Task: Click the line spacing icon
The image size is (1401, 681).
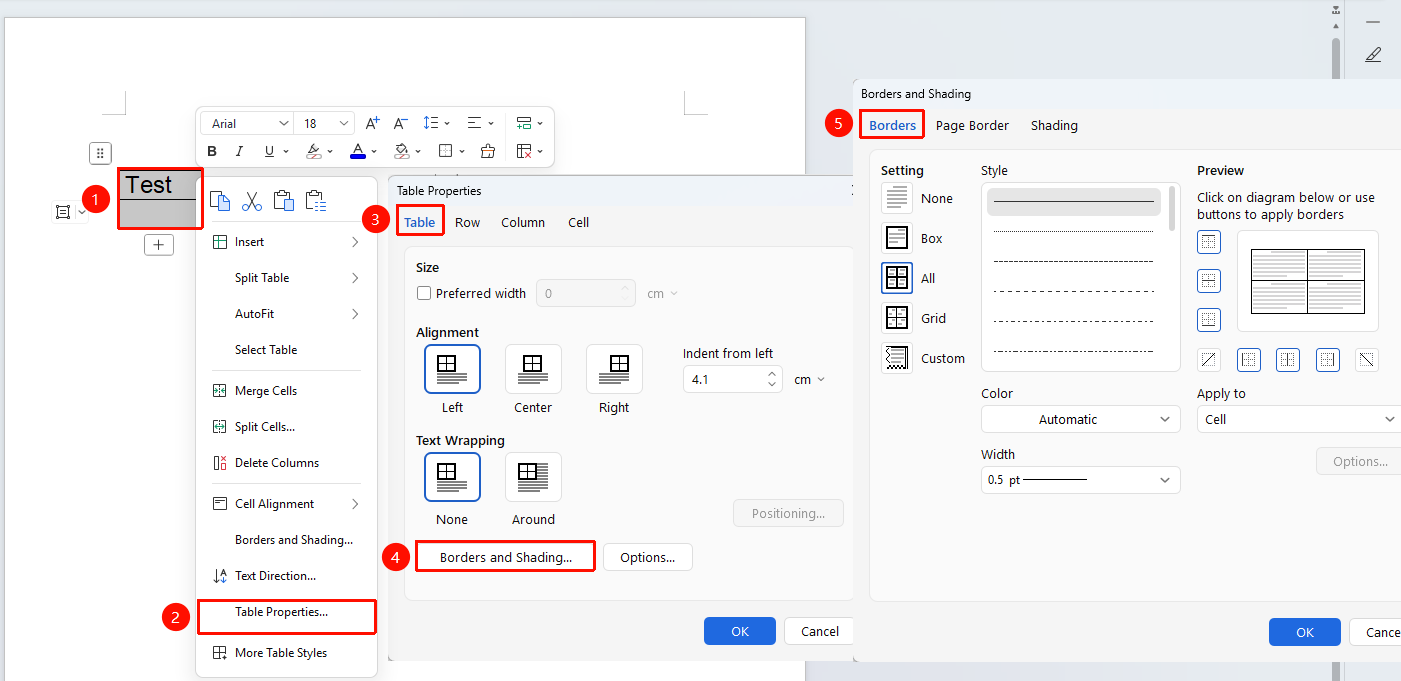Action: click(x=431, y=123)
